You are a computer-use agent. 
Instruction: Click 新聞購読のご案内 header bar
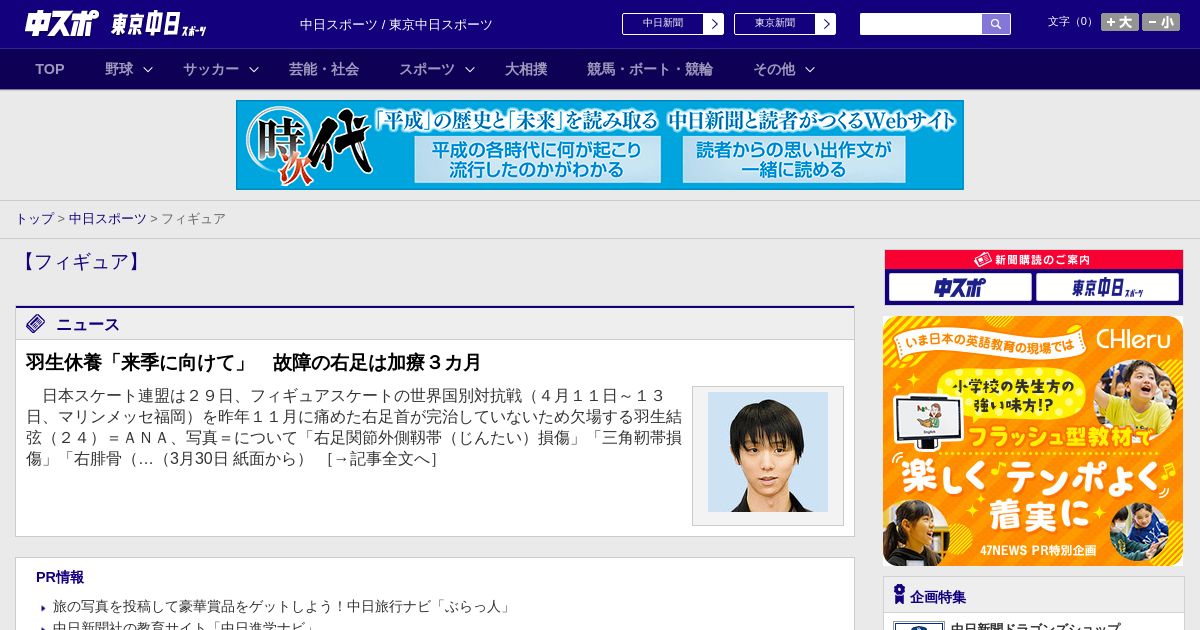1034,259
